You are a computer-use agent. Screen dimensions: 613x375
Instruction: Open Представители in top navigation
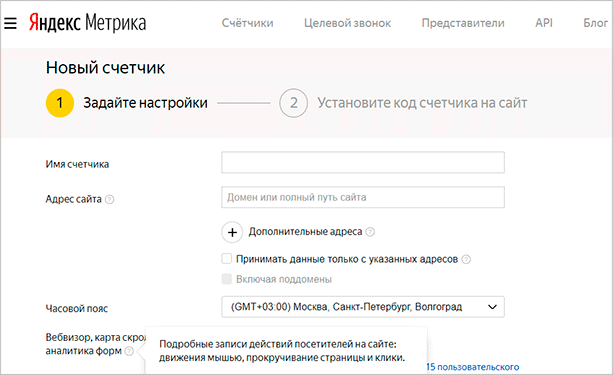pos(463,23)
